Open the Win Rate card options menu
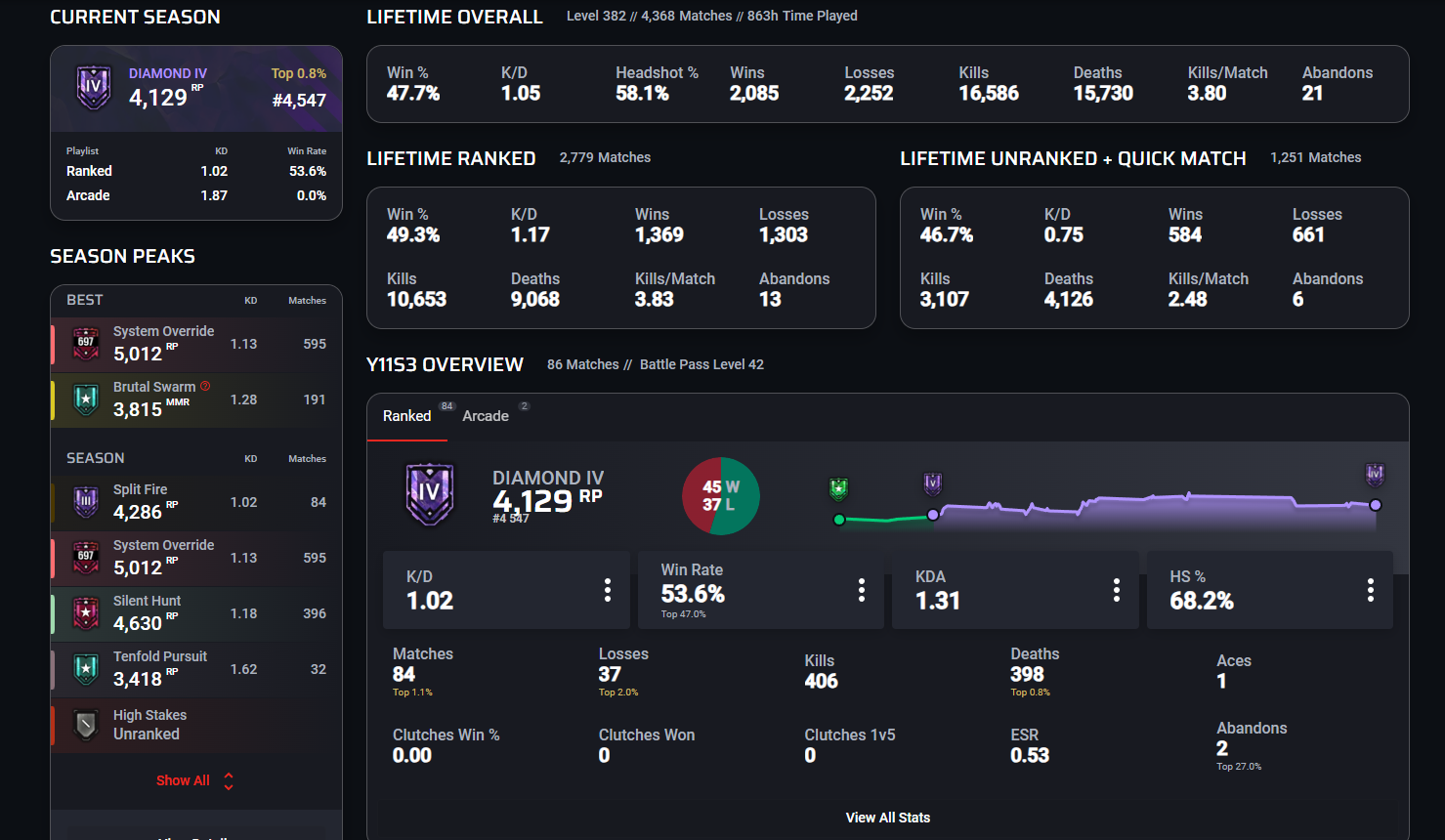1445x840 pixels. (862, 590)
